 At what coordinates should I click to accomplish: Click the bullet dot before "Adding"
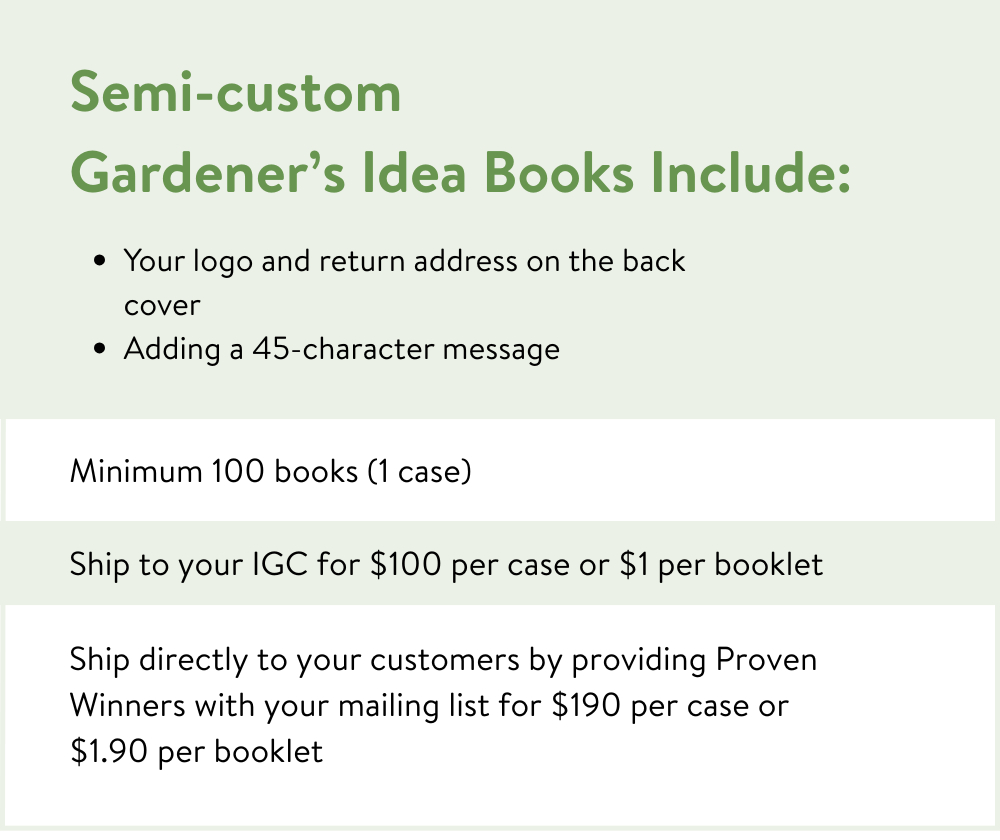tap(99, 349)
